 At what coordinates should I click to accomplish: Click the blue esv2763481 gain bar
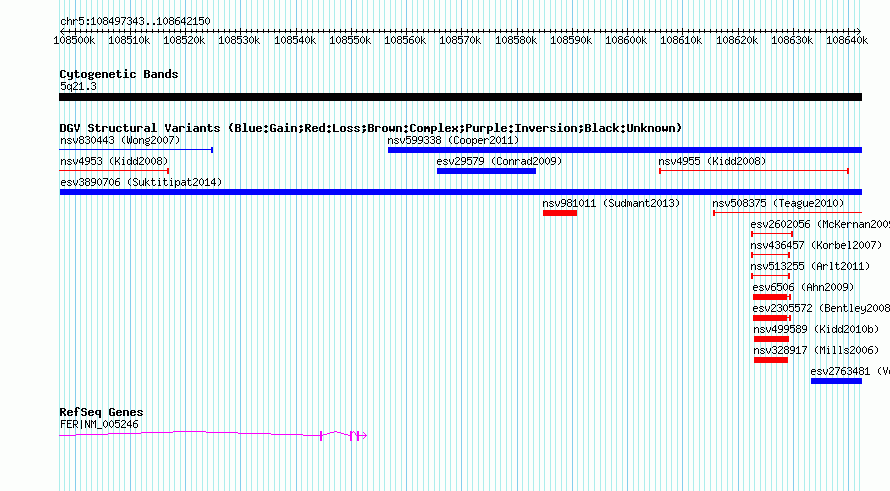(837, 381)
